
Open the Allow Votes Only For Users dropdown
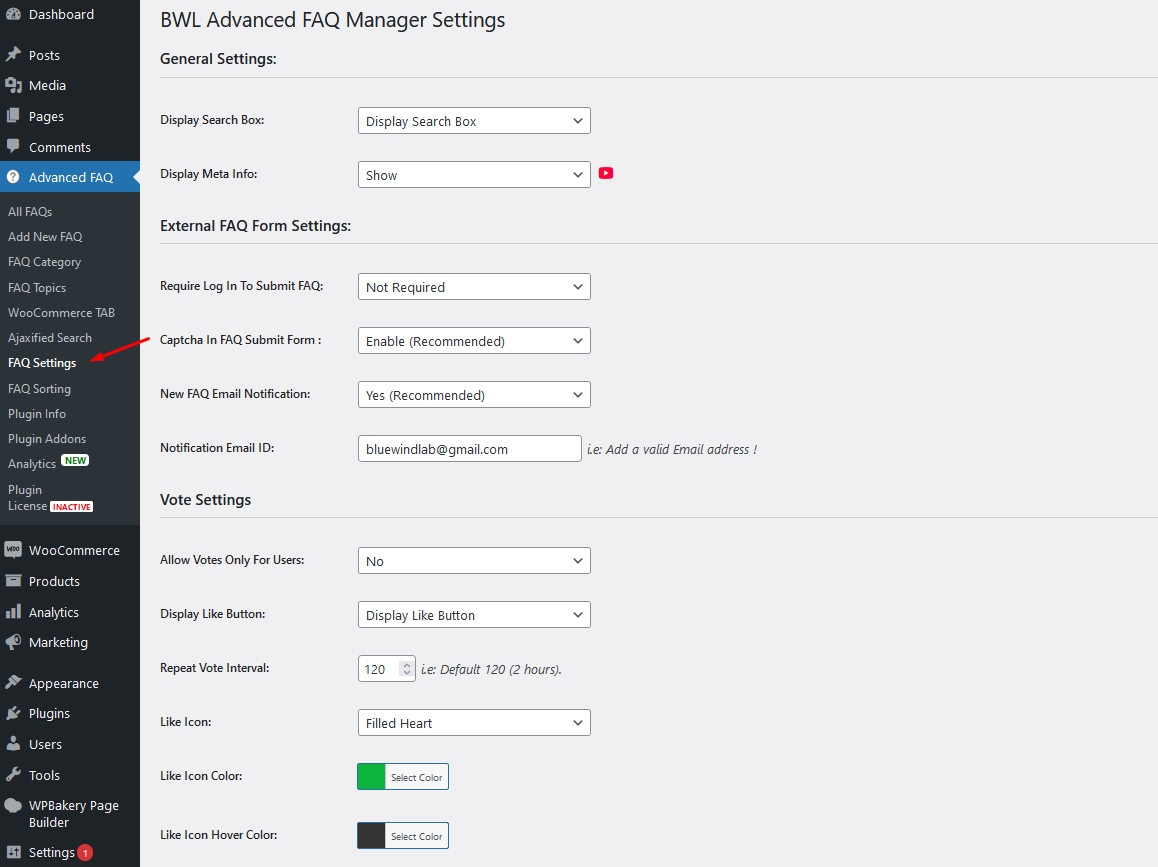click(473, 560)
